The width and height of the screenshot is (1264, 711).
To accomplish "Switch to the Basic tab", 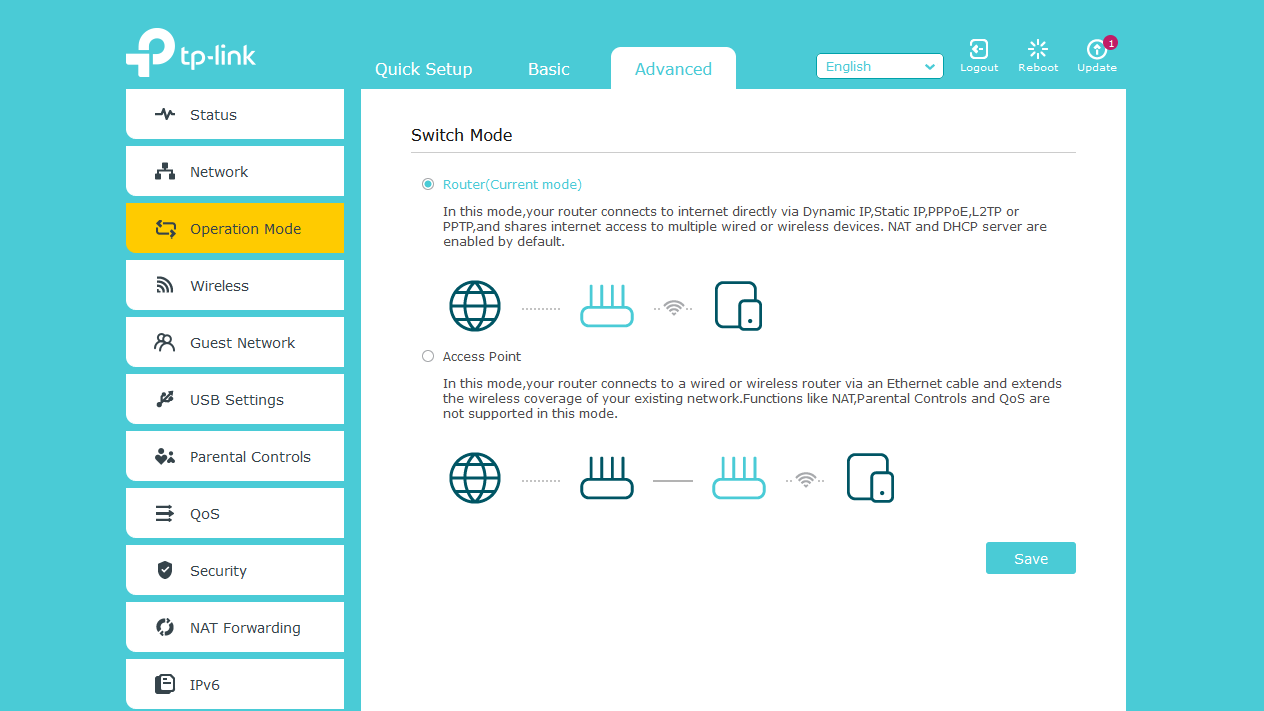I will 549,69.
